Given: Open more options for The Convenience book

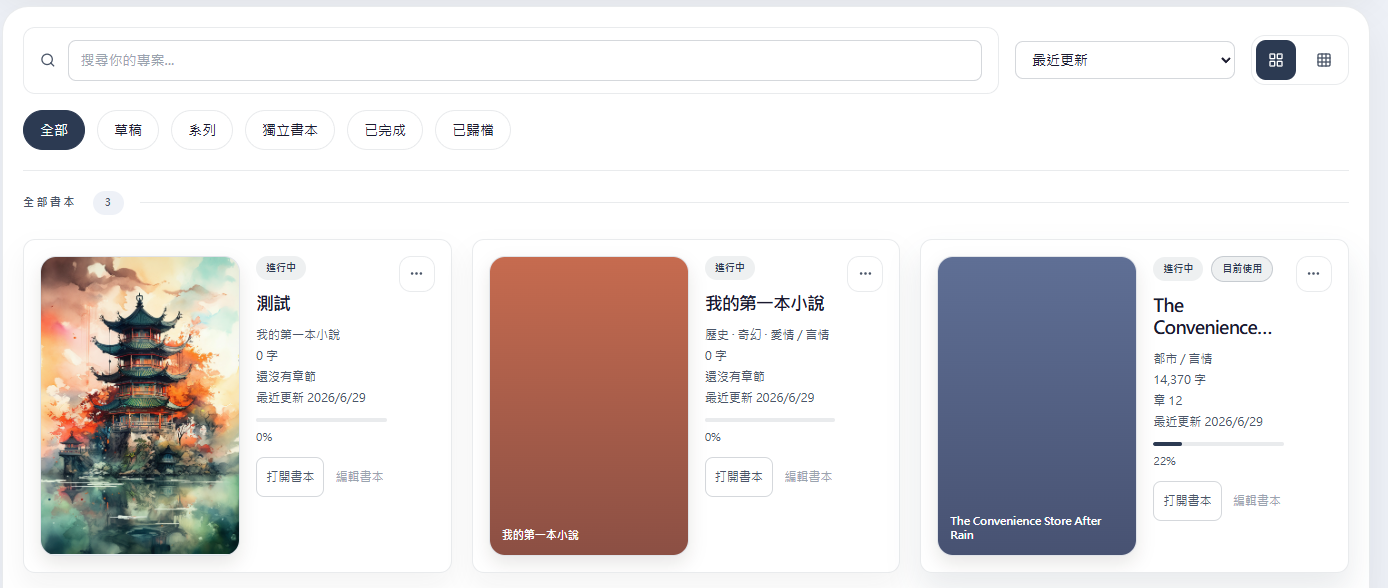Looking at the screenshot, I should coord(1314,273).
